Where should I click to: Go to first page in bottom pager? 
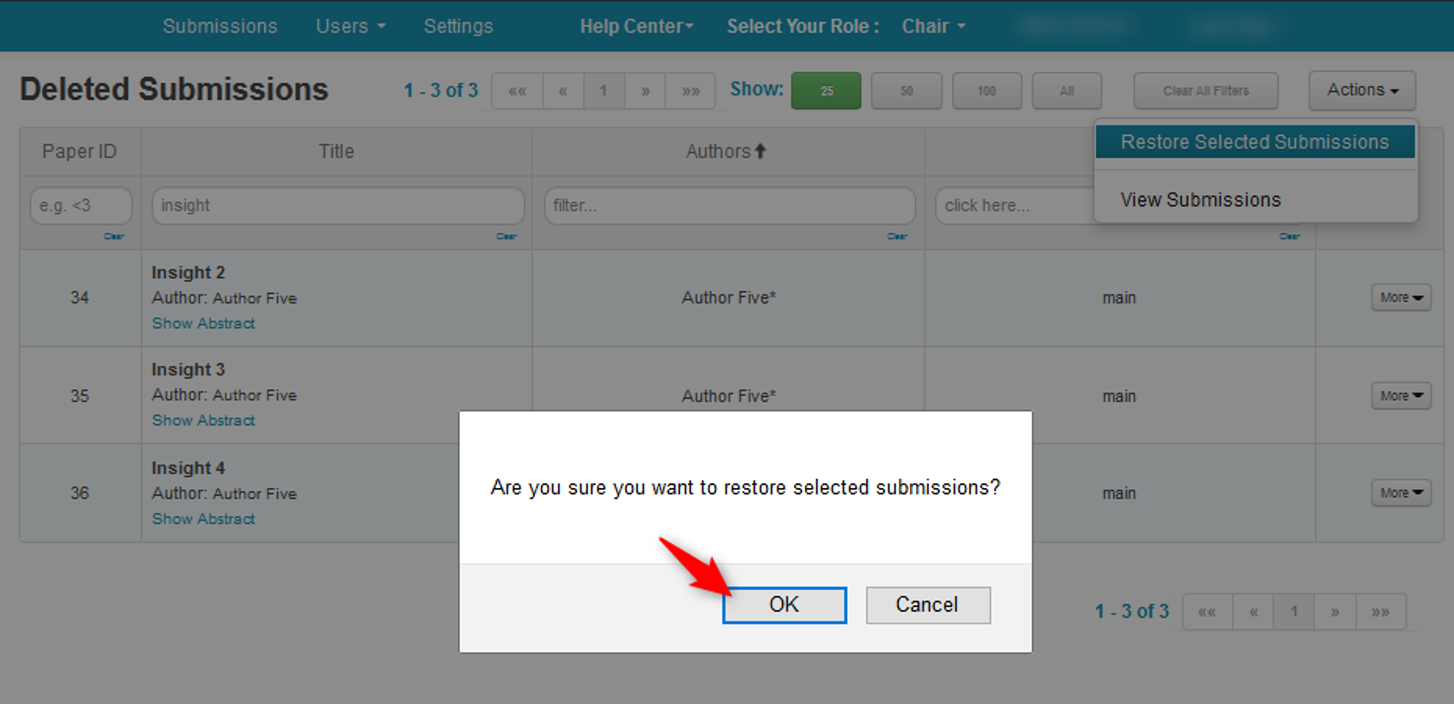tap(1208, 612)
